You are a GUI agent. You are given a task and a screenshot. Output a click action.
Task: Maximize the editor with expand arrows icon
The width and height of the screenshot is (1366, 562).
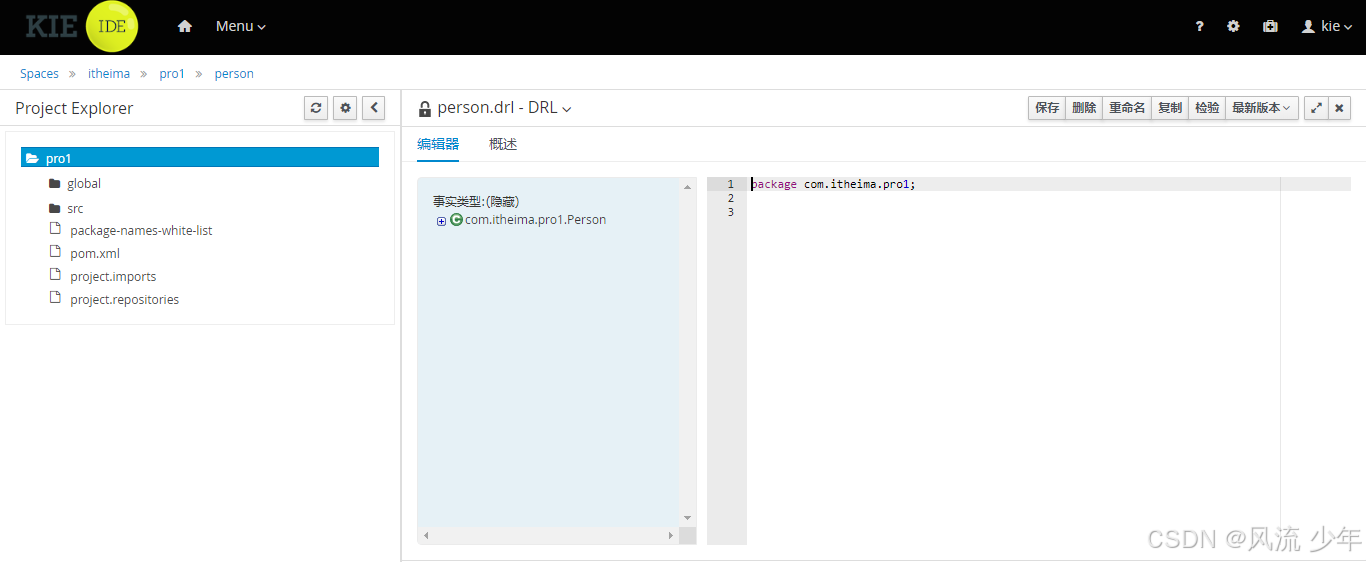coord(1316,108)
